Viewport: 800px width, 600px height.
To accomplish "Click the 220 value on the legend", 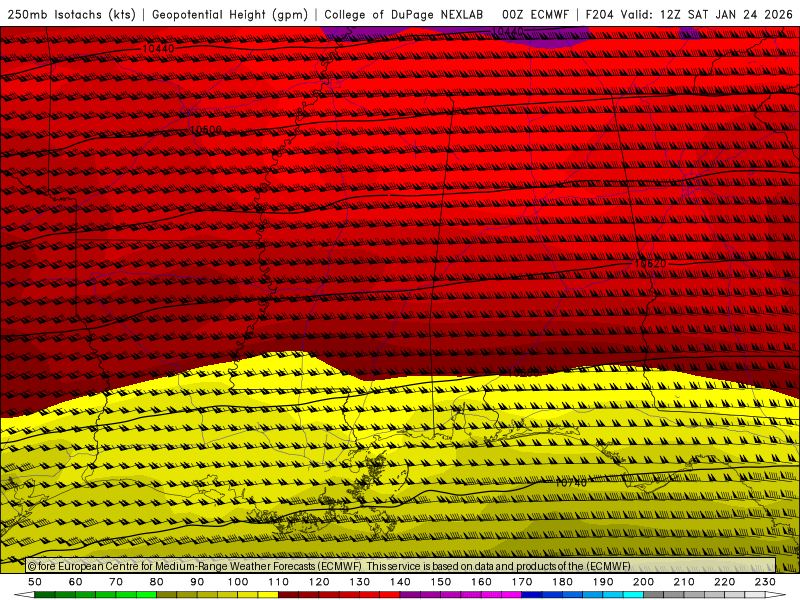I will pos(724,582).
